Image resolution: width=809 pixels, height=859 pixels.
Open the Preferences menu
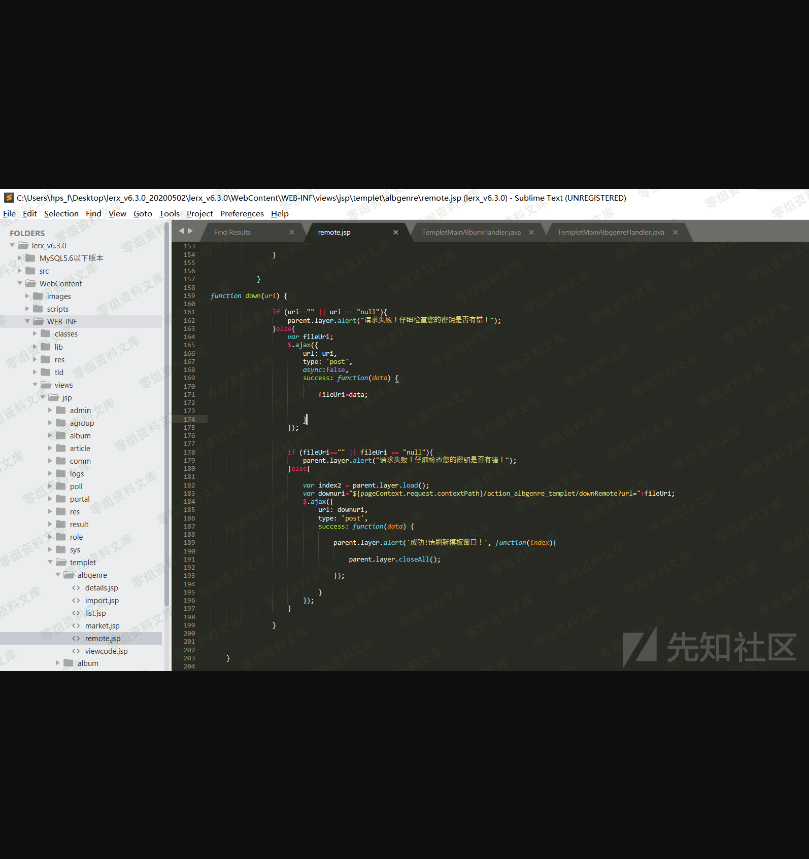(241, 213)
